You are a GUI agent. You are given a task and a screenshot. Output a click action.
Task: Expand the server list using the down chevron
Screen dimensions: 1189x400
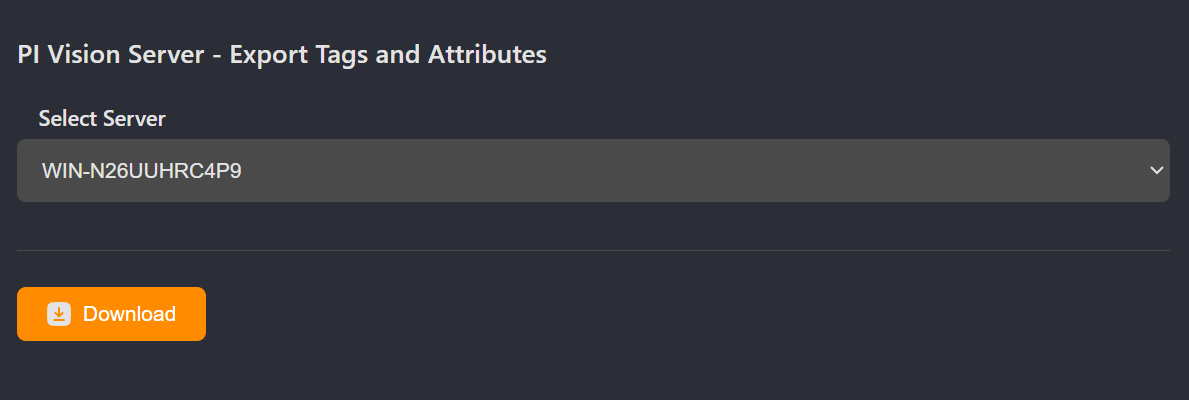pyautogui.click(x=1157, y=171)
